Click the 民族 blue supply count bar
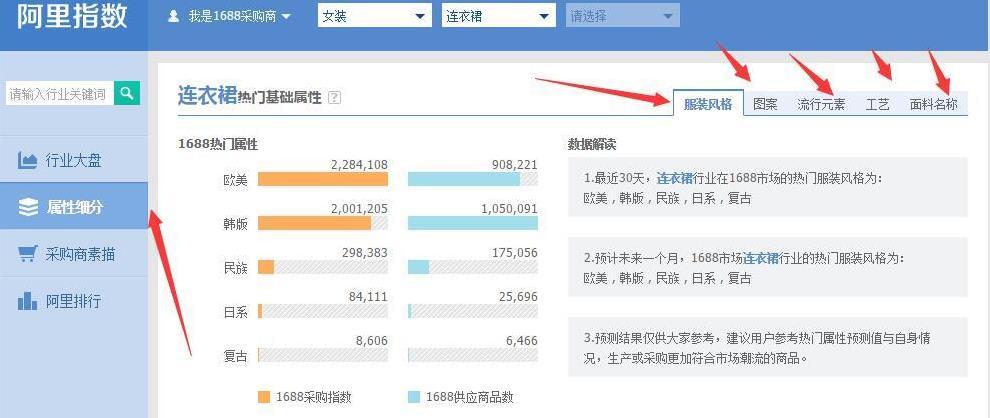 (x=419, y=267)
